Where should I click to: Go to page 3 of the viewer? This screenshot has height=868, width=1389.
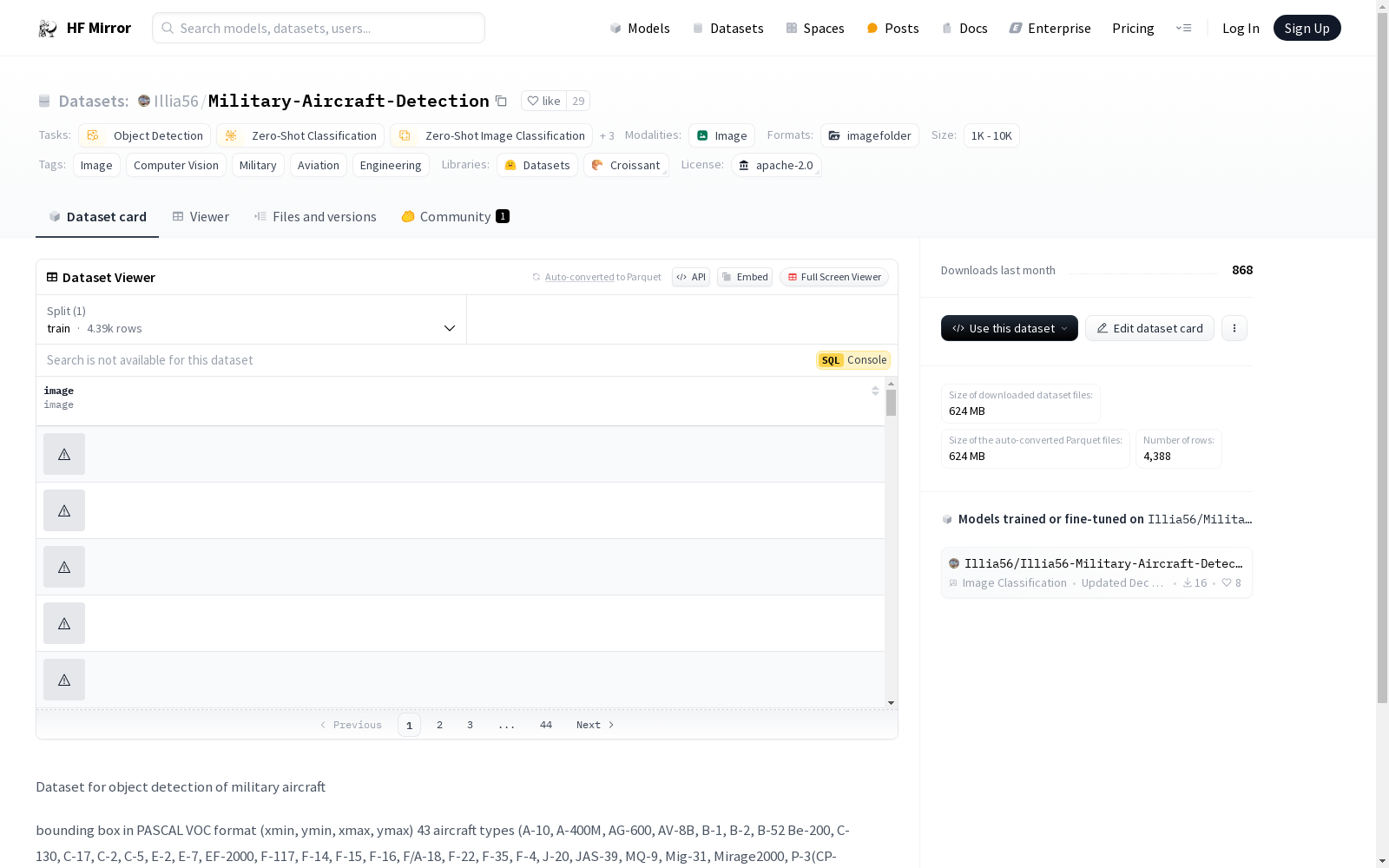[x=470, y=725]
